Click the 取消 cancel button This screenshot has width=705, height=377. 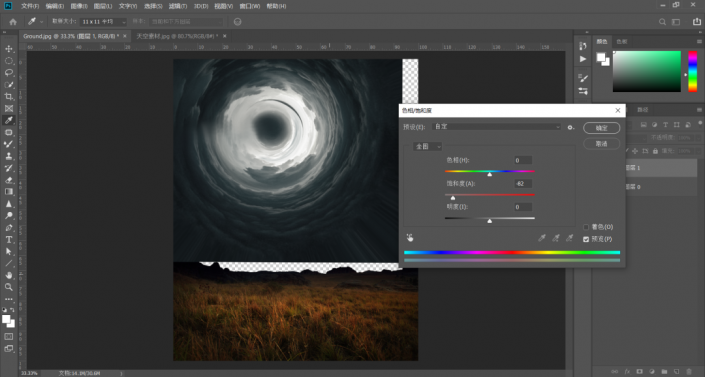[x=602, y=144]
